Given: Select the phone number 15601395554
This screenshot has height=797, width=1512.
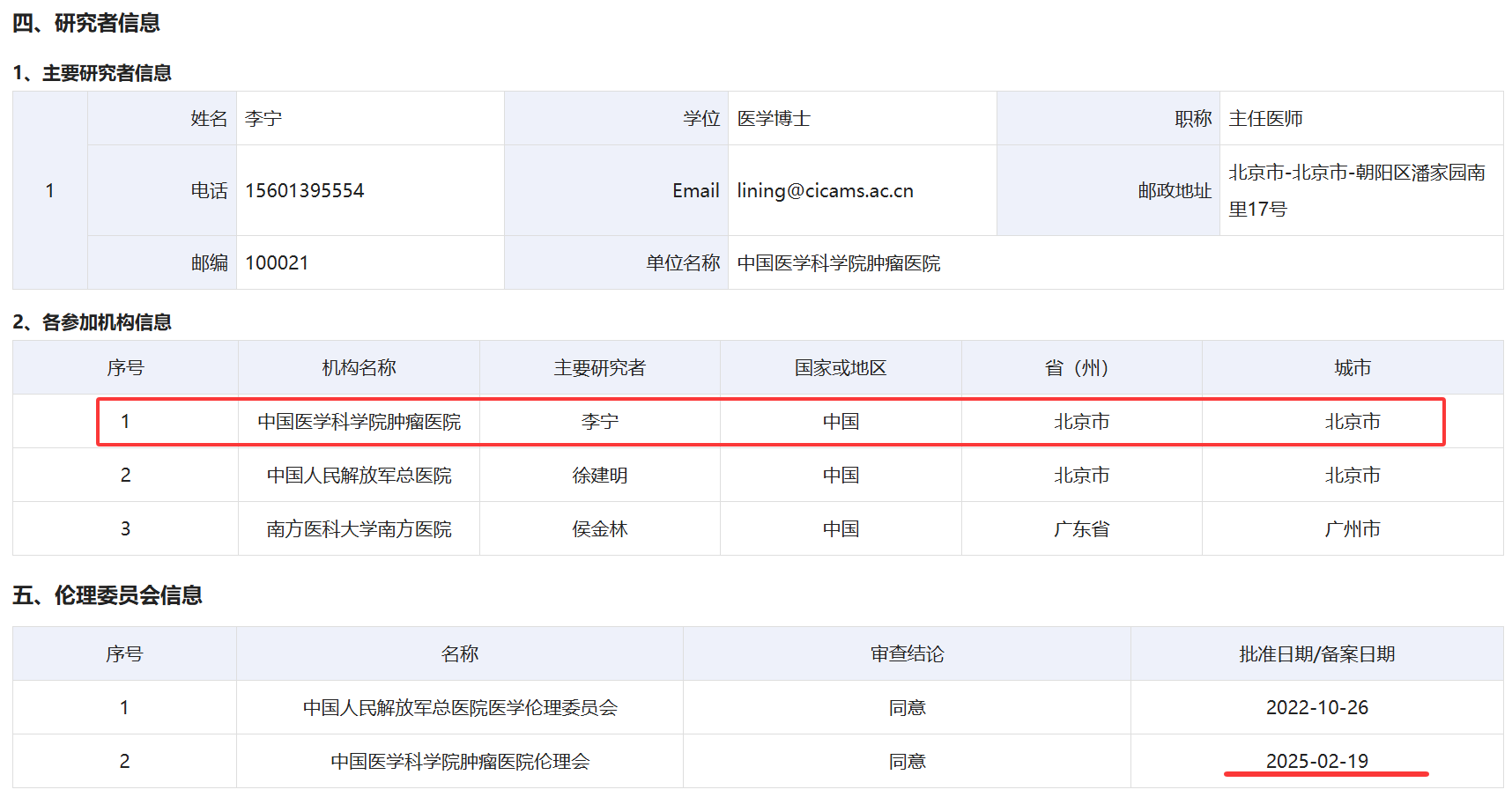Looking at the screenshot, I should click(305, 190).
